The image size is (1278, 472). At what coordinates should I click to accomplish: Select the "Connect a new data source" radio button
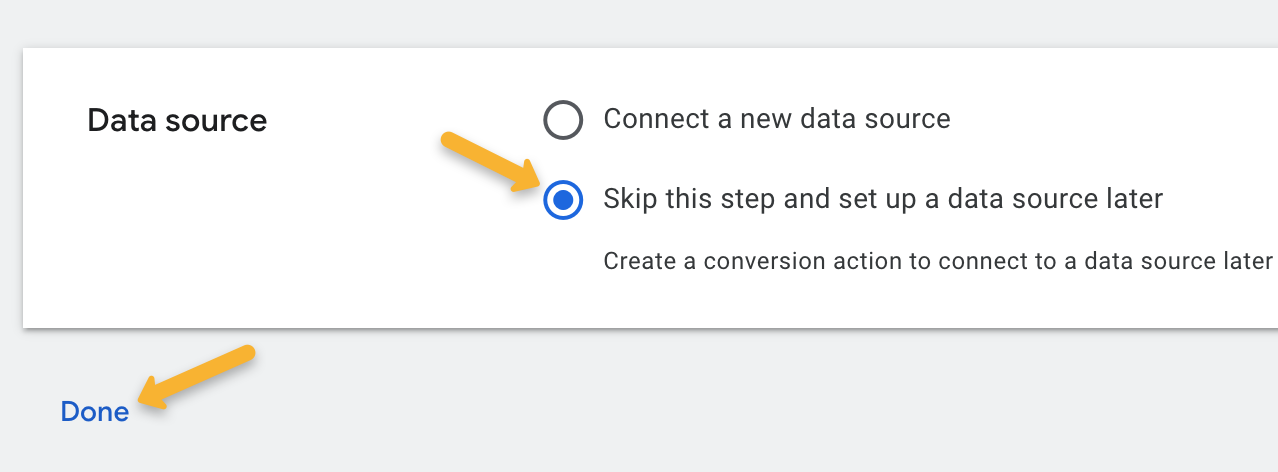coord(563,120)
